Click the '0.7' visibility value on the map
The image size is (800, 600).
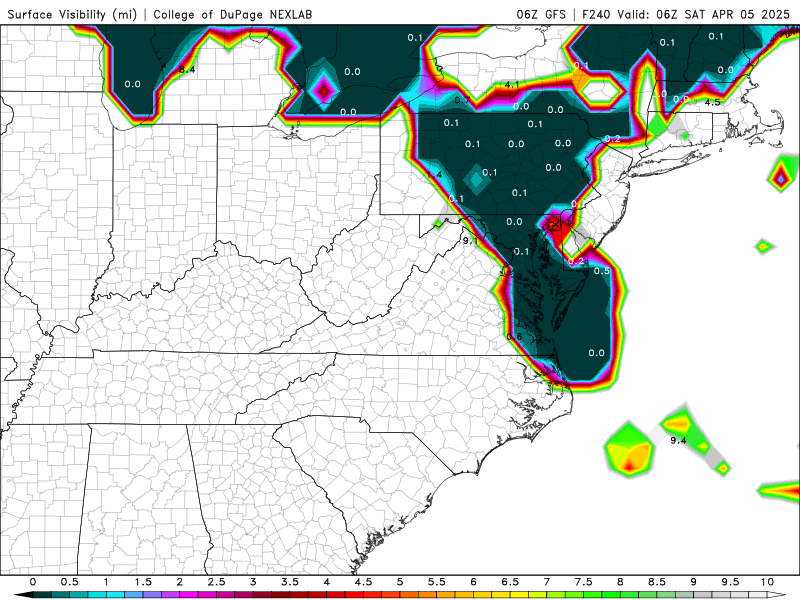[462, 100]
